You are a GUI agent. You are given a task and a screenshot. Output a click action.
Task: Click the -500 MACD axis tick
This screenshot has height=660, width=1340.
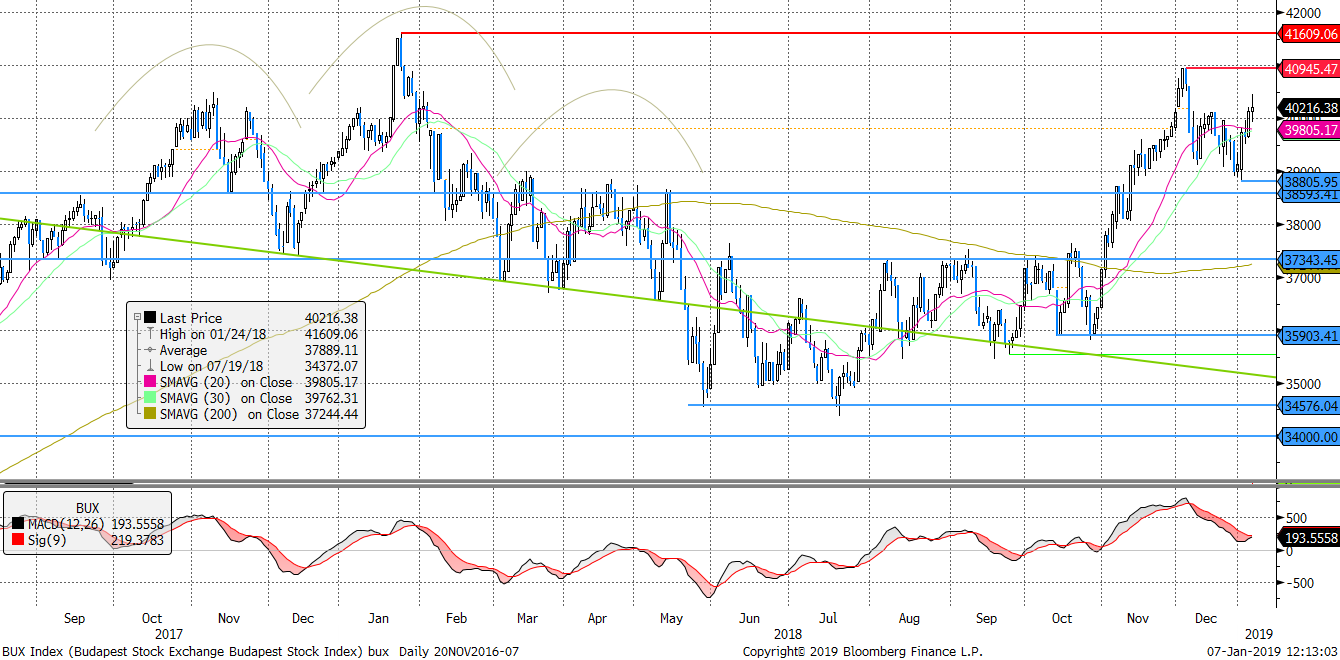click(x=1300, y=583)
